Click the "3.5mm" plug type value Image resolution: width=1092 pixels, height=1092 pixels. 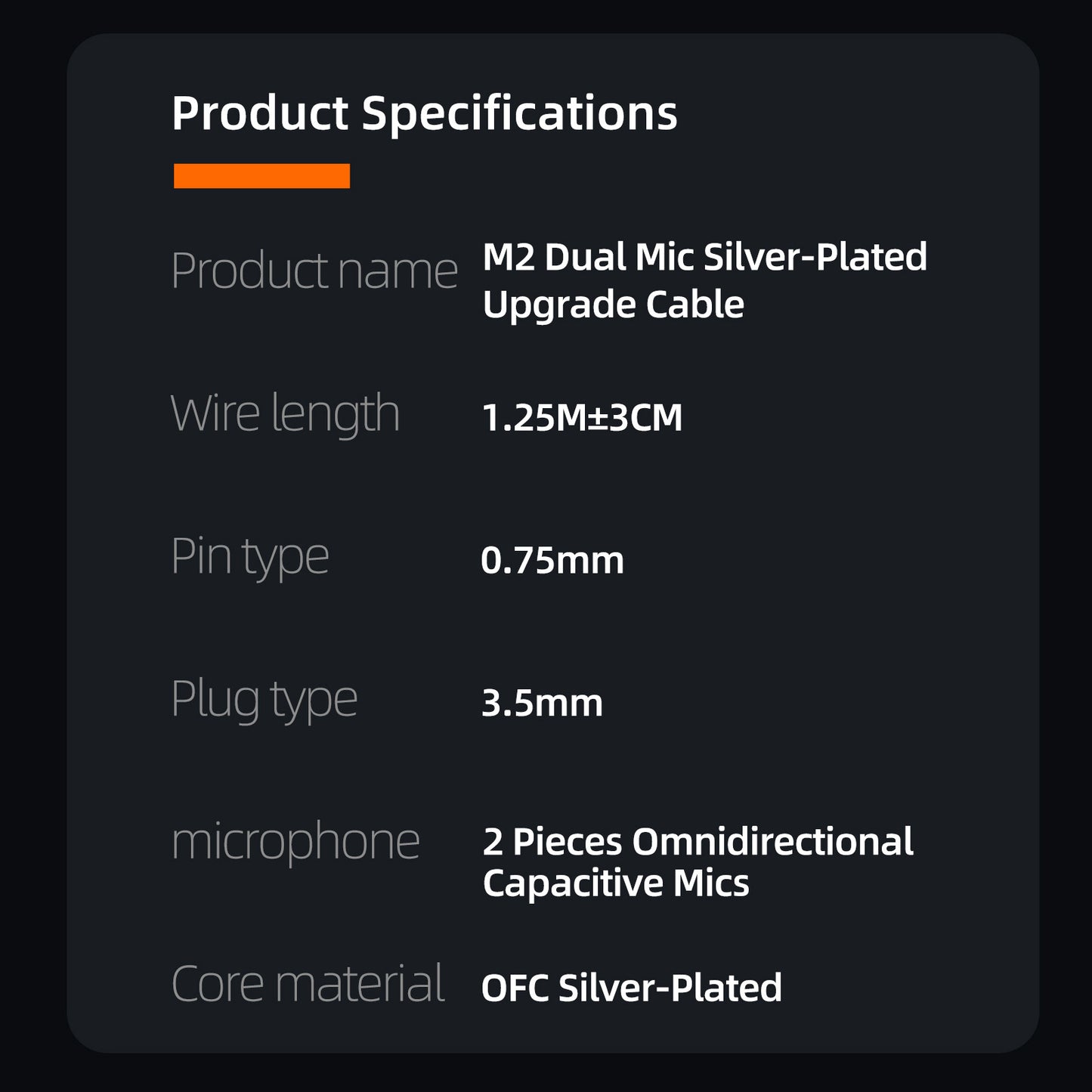542,704
